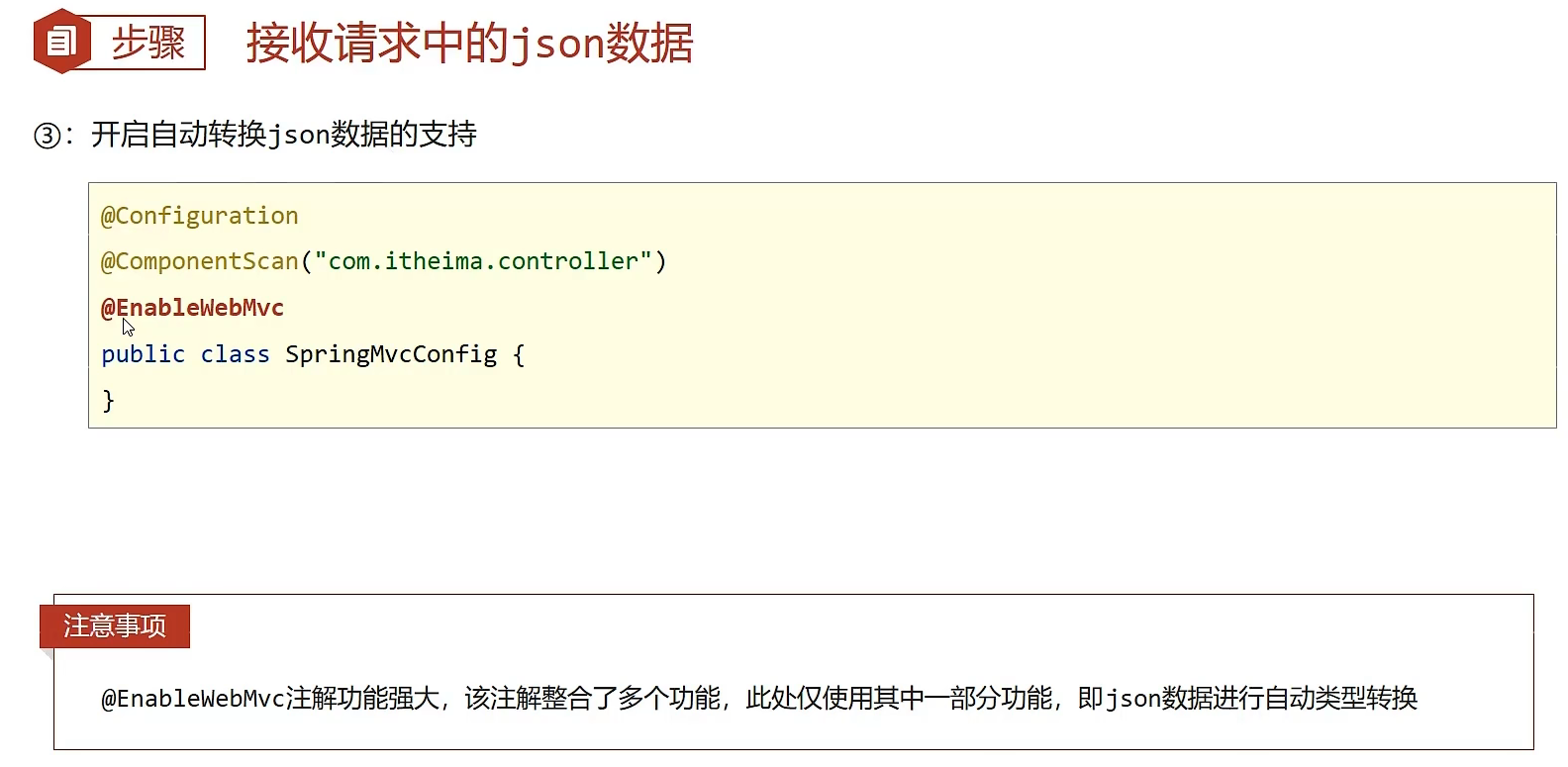Click the step text 开启自动转换json数据的支持
Image resolution: width=1568 pixels, height=767 pixels.
click(284, 135)
